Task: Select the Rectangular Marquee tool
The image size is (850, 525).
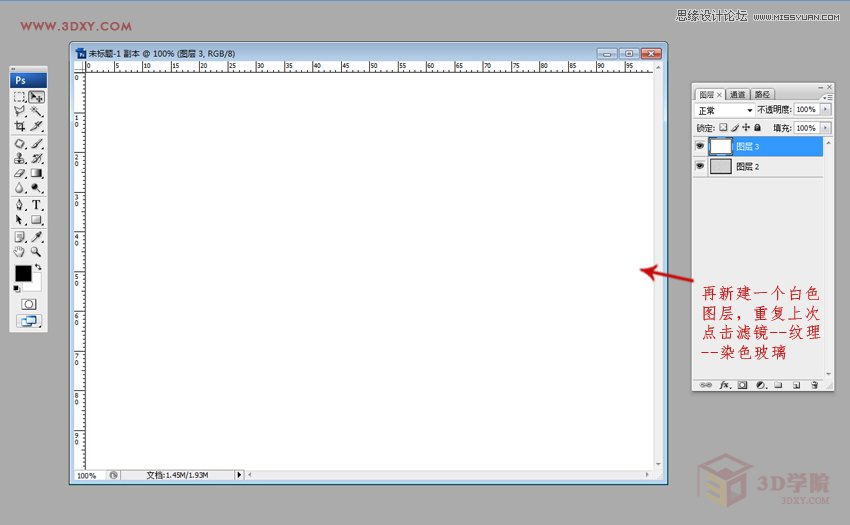Action: 20,97
